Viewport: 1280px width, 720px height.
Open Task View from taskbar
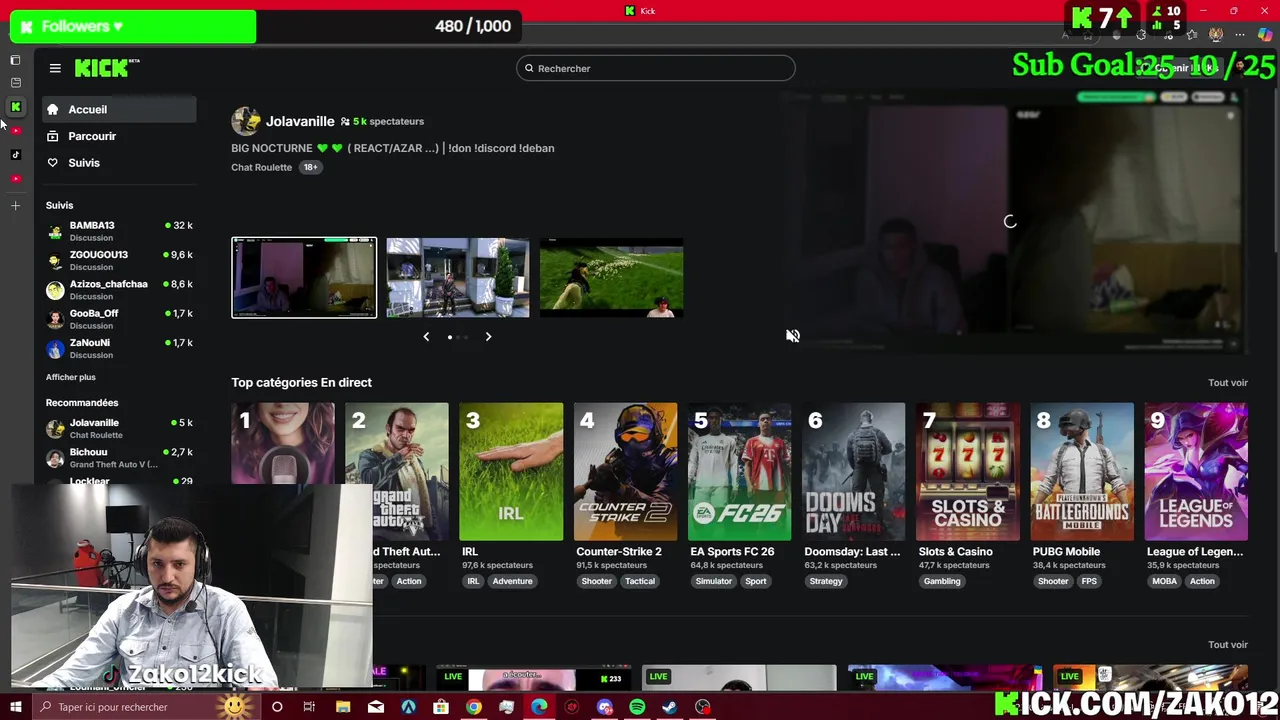pyautogui.click(x=309, y=707)
